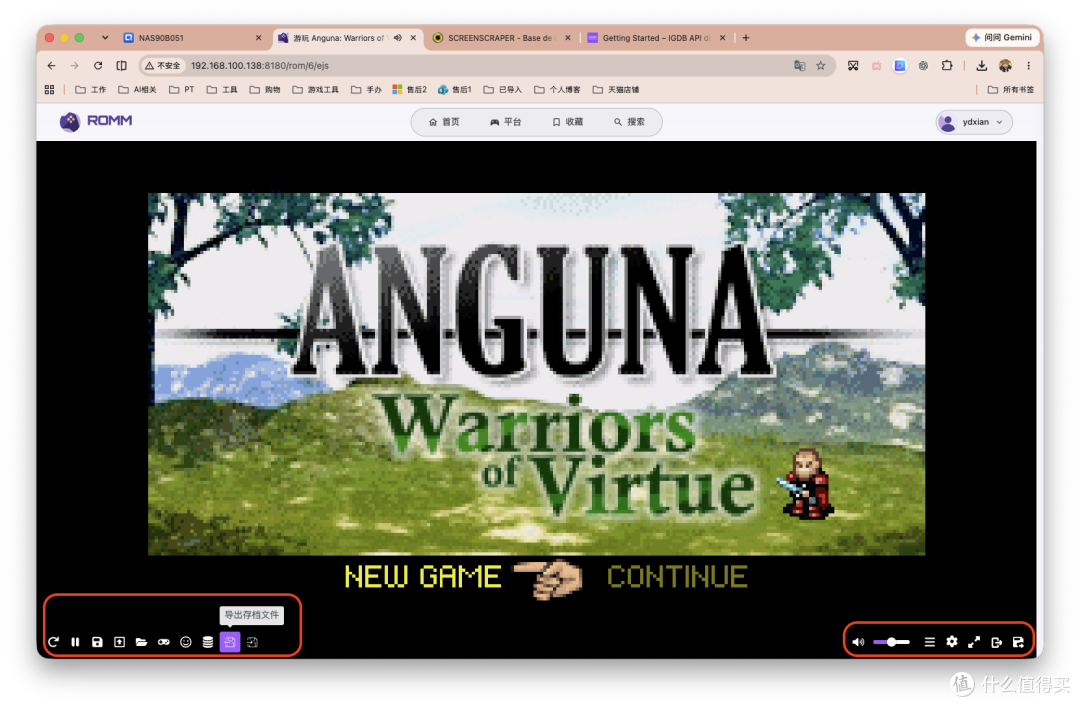Open the emulator settings gear

[x=951, y=642]
